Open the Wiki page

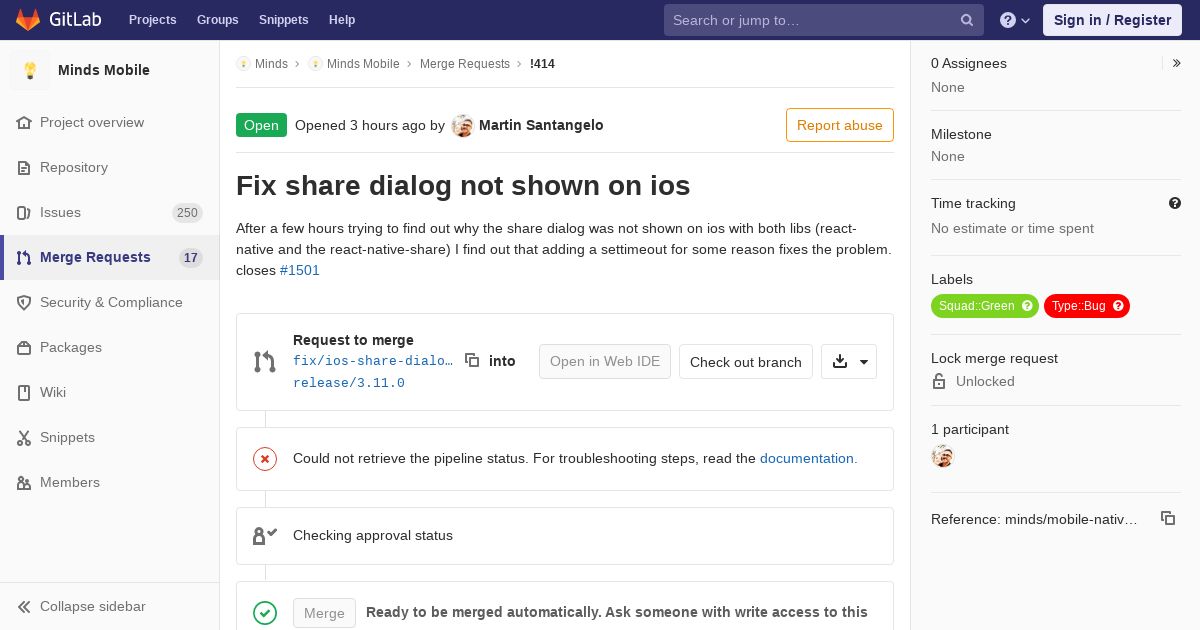[x=110, y=392]
